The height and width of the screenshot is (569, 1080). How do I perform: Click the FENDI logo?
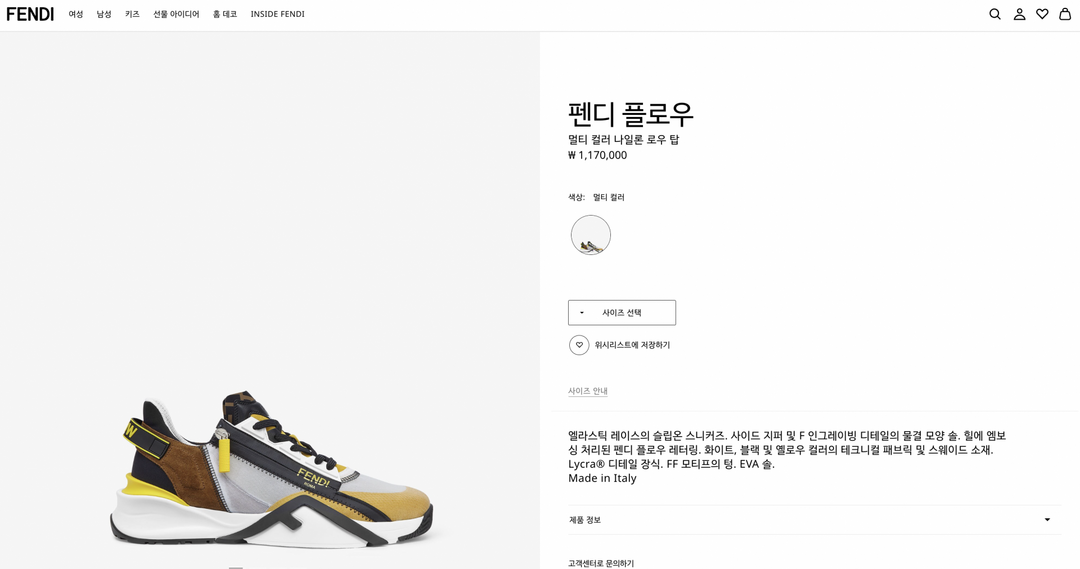pyautogui.click(x=30, y=14)
